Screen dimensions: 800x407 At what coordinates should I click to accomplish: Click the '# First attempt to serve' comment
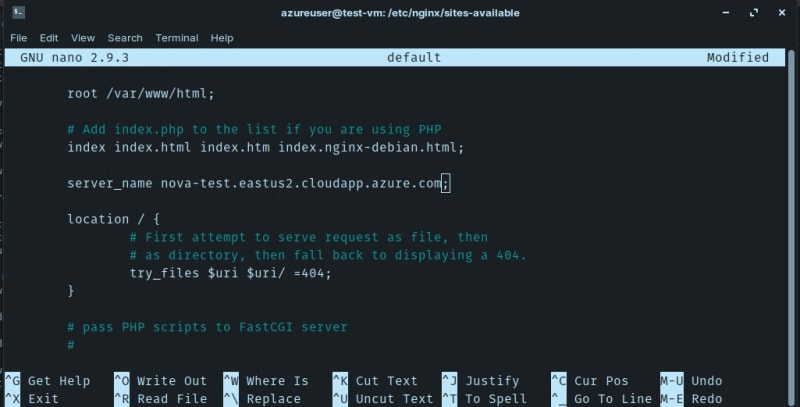(309, 237)
